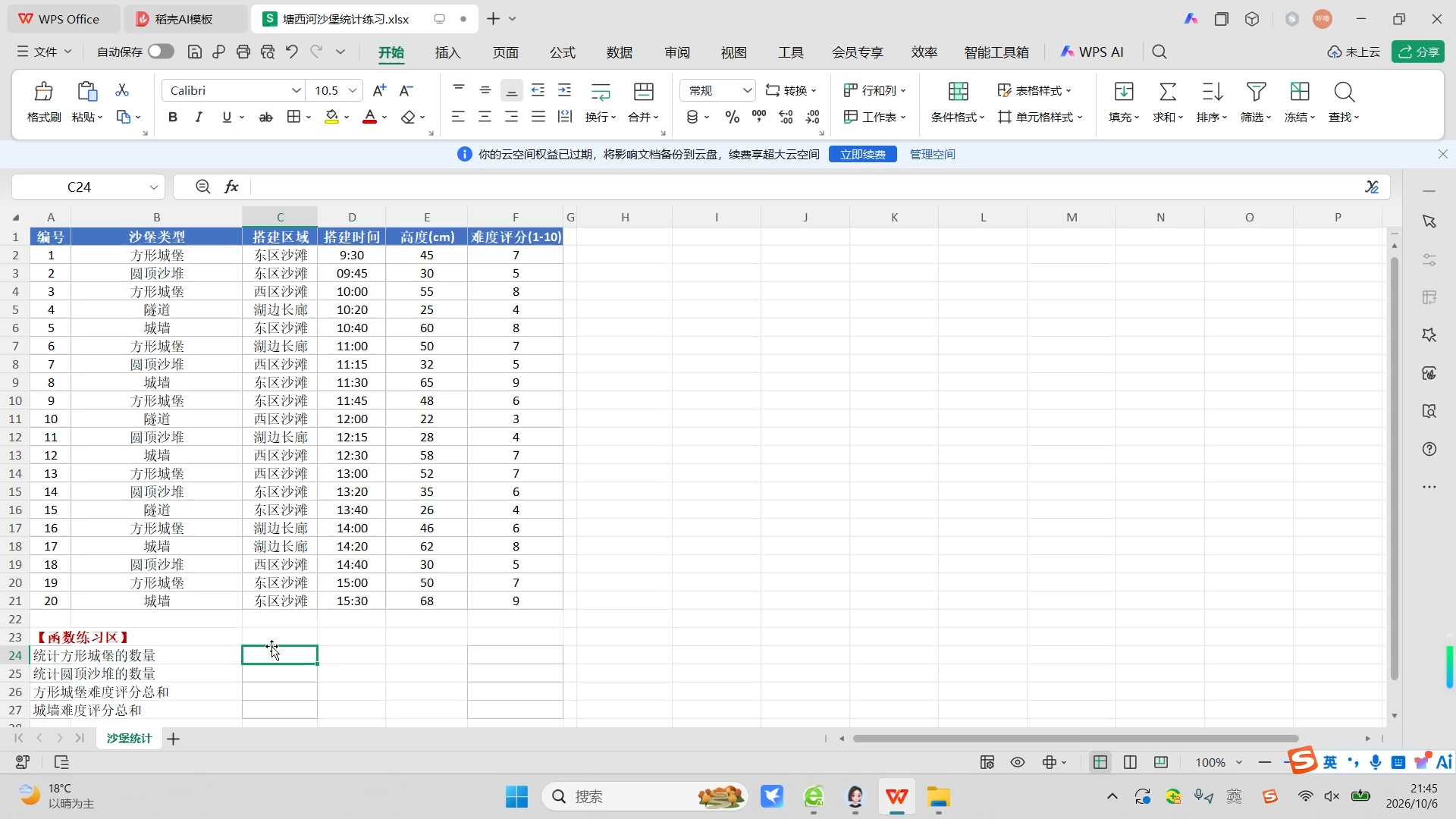
Task: Click the 冻结 freeze panes icon
Action: coord(1300,92)
